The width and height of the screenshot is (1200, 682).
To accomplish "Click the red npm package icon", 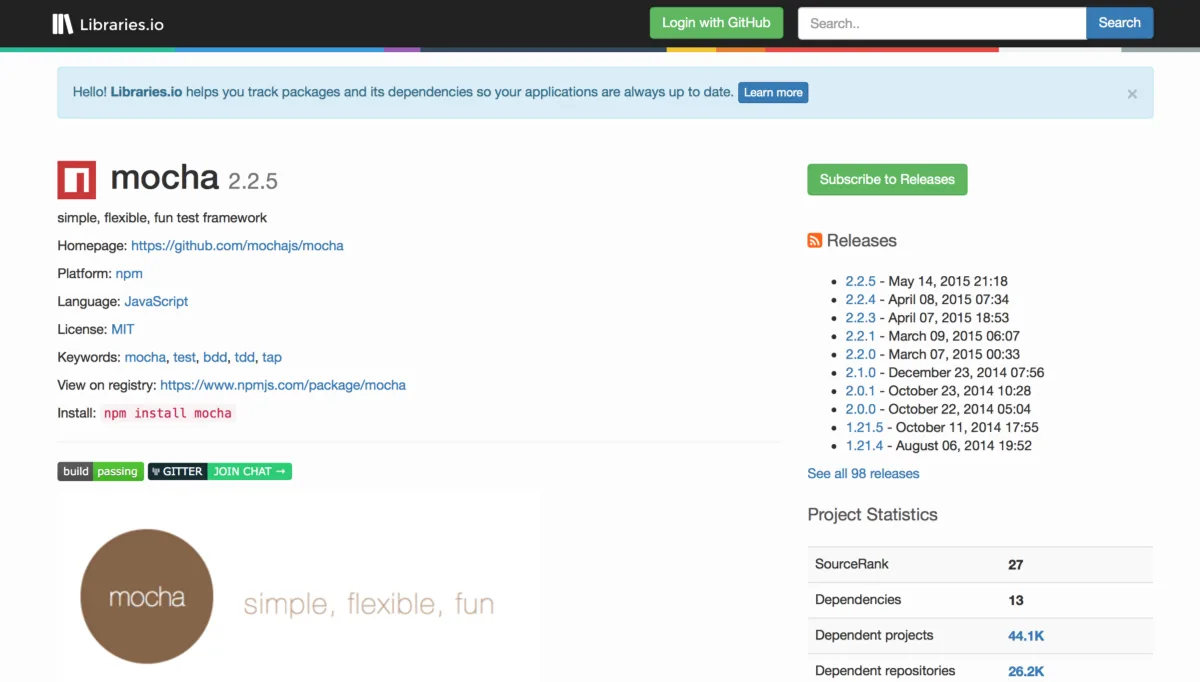I will pyautogui.click(x=77, y=179).
